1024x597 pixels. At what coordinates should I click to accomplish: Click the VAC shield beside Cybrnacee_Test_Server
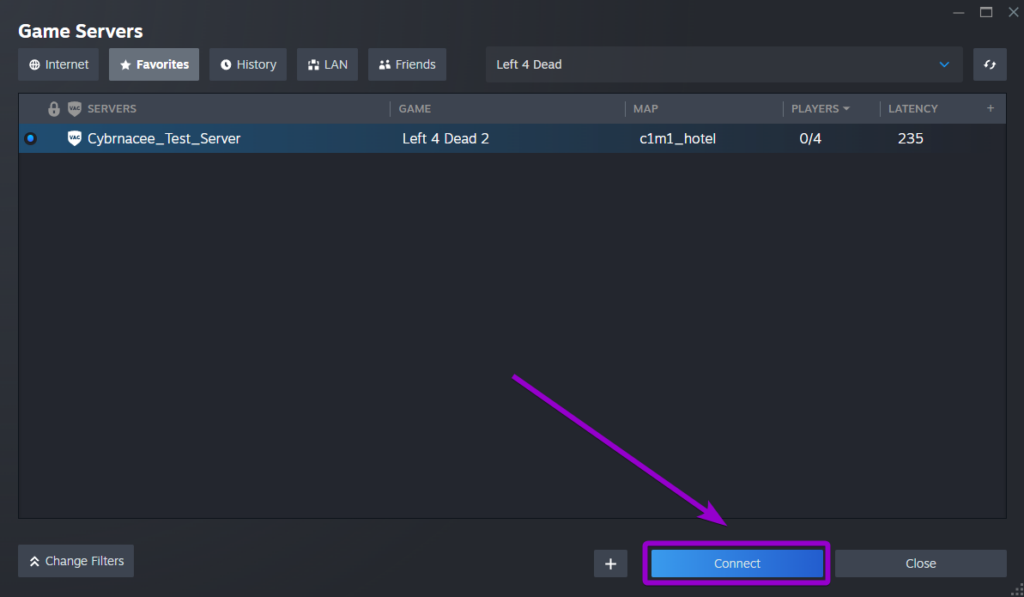pos(74,138)
